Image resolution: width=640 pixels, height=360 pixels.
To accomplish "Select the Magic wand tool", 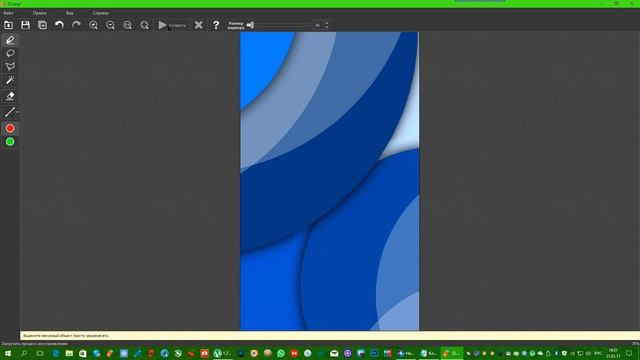I will point(10,80).
